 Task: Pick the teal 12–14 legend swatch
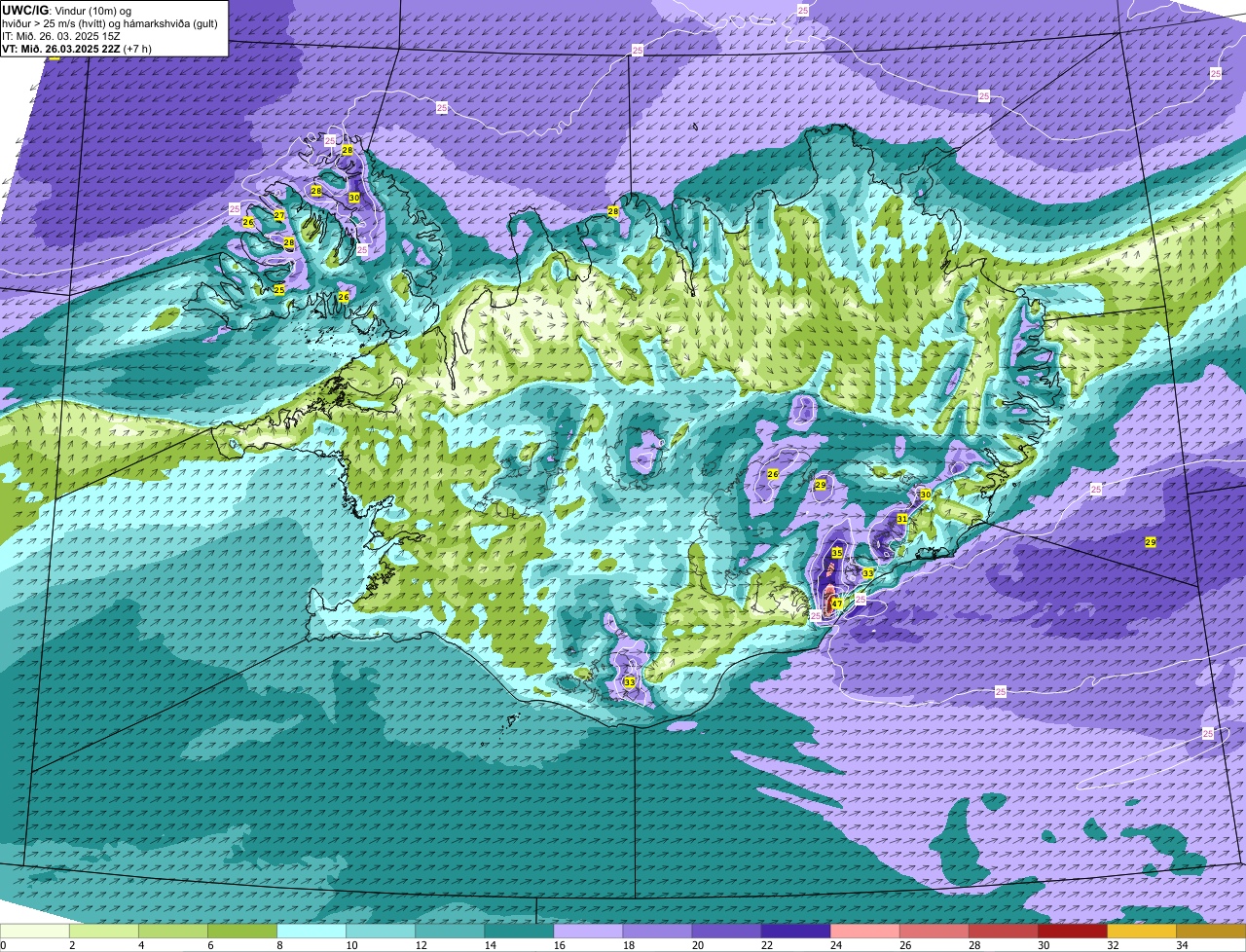(x=450, y=932)
